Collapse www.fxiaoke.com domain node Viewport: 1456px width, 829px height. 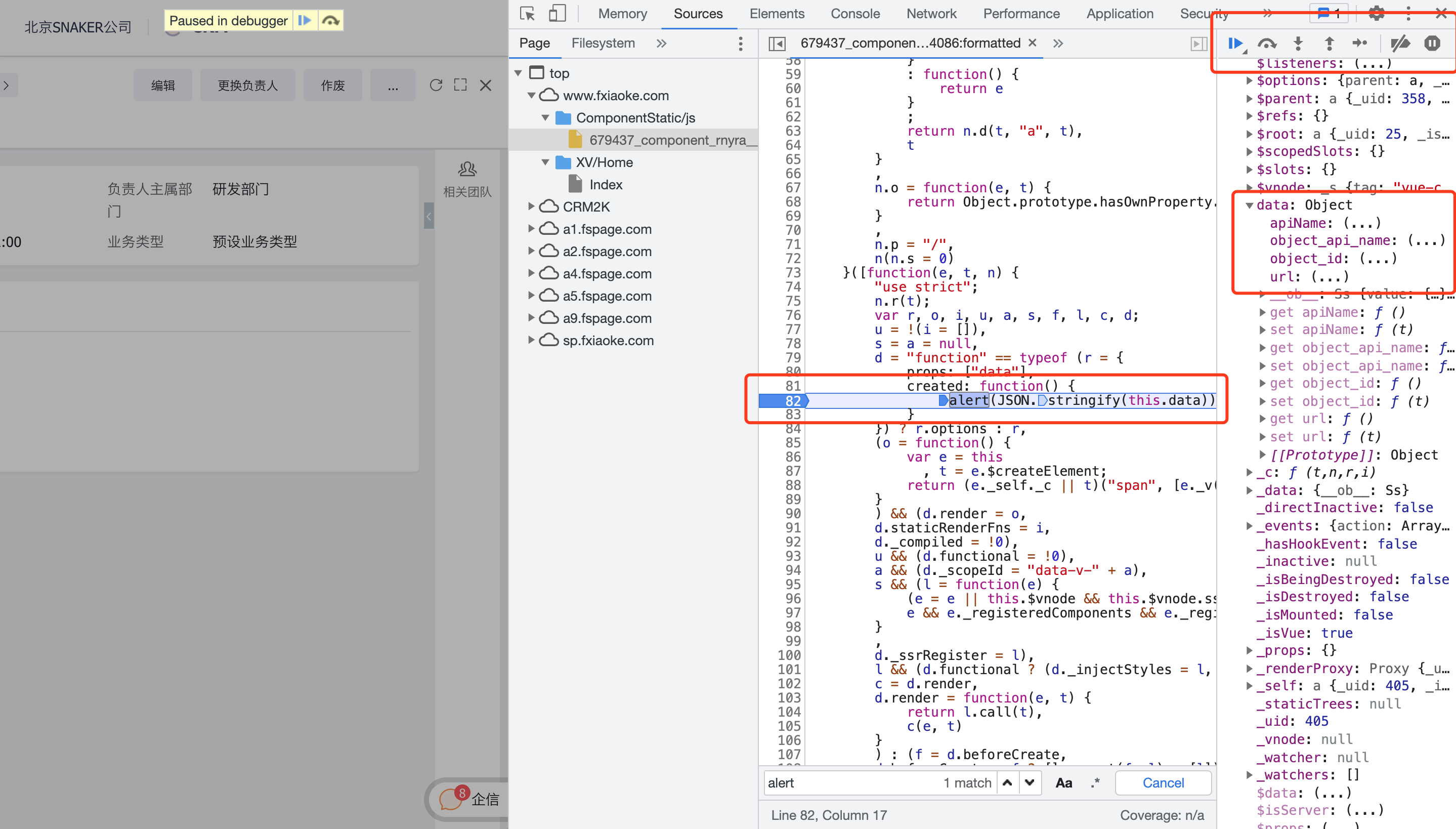[531, 96]
